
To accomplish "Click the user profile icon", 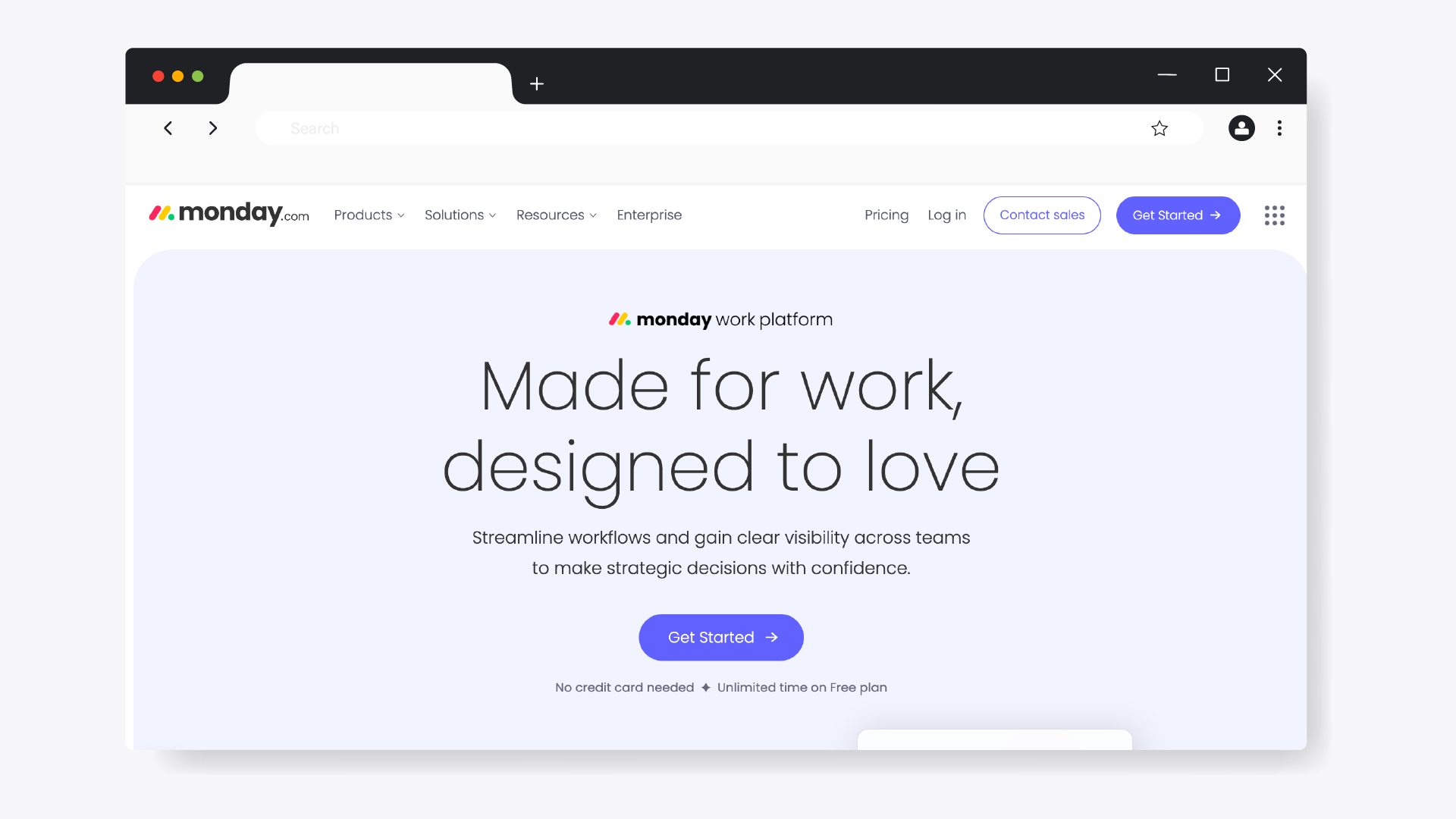I will coord(1242,128).
